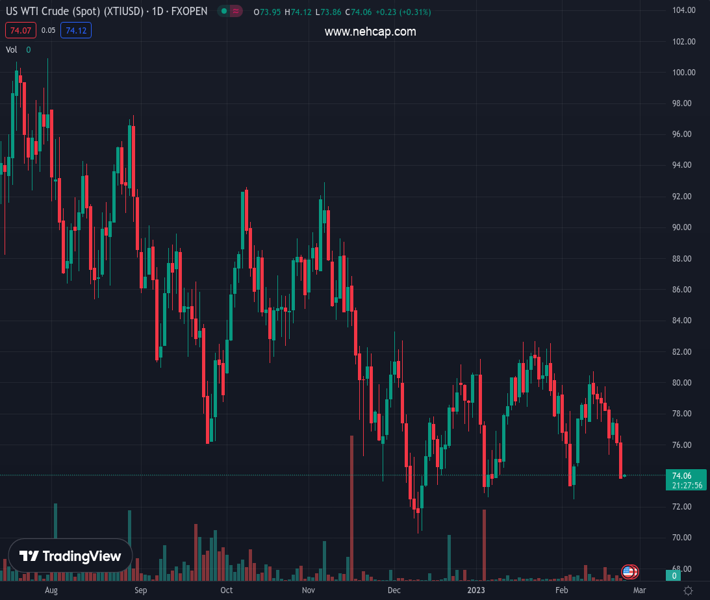Click the Mar label on time axis
Image resolution: width=710 pixels, height=600 pixels.
tap(640, 591)
